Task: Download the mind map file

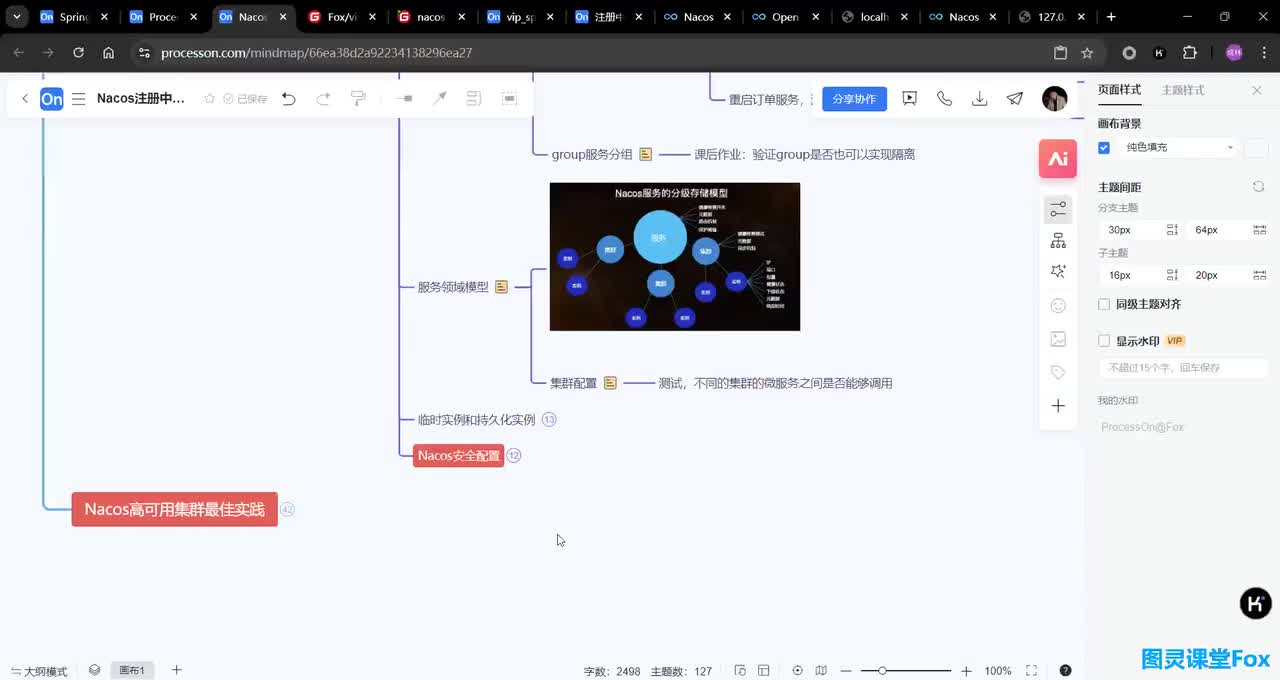Action: click(x=980, y=99)
